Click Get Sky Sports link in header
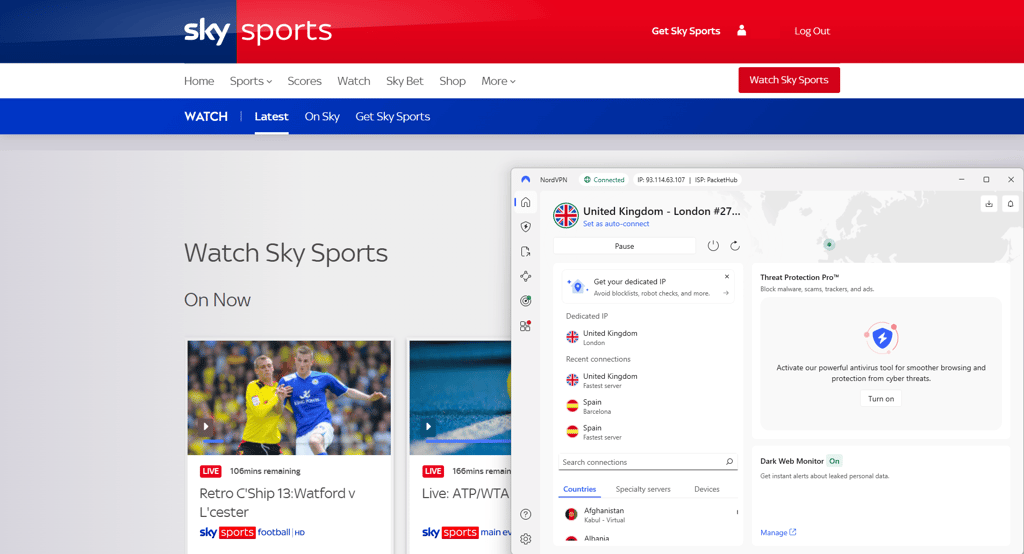This screenshot has width=1024, height=554. (686, 31)
